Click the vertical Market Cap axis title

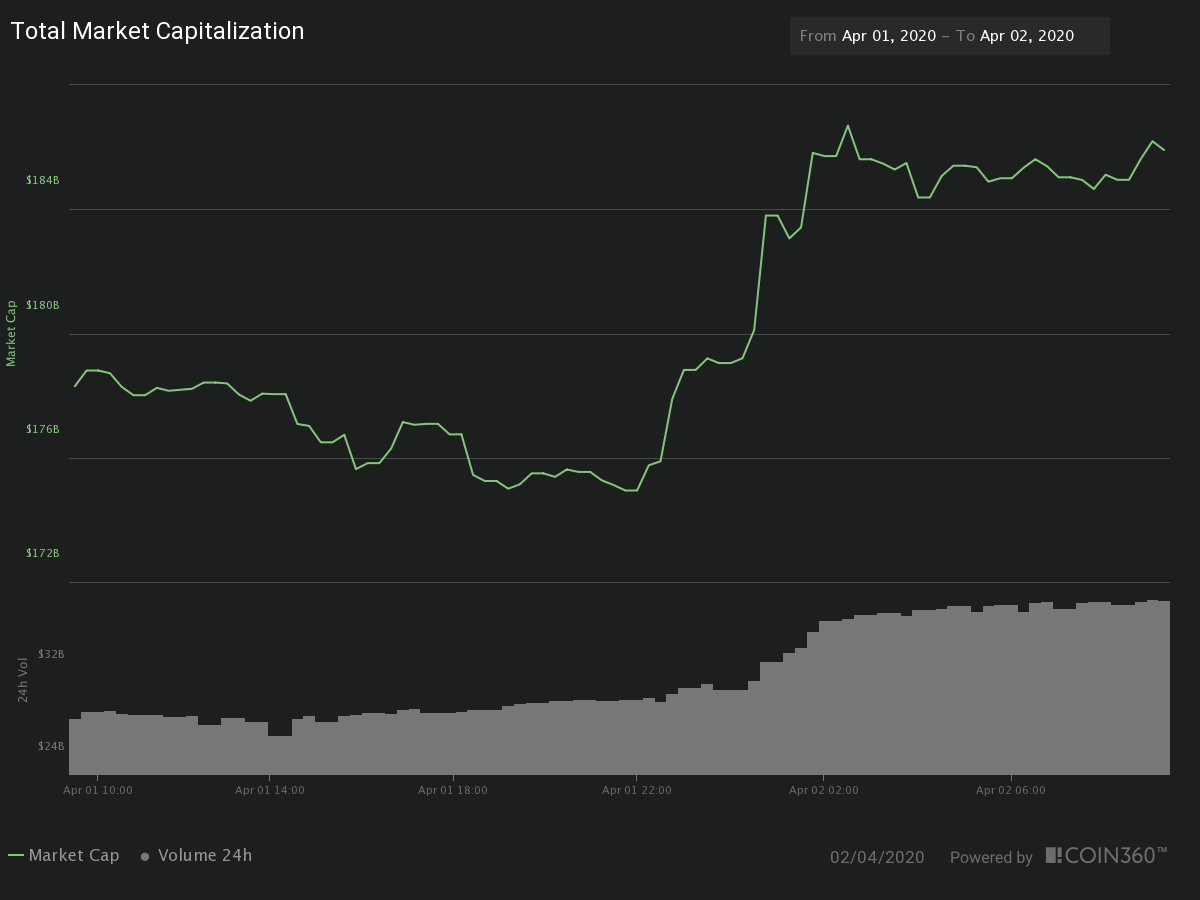tap(12, 333)
